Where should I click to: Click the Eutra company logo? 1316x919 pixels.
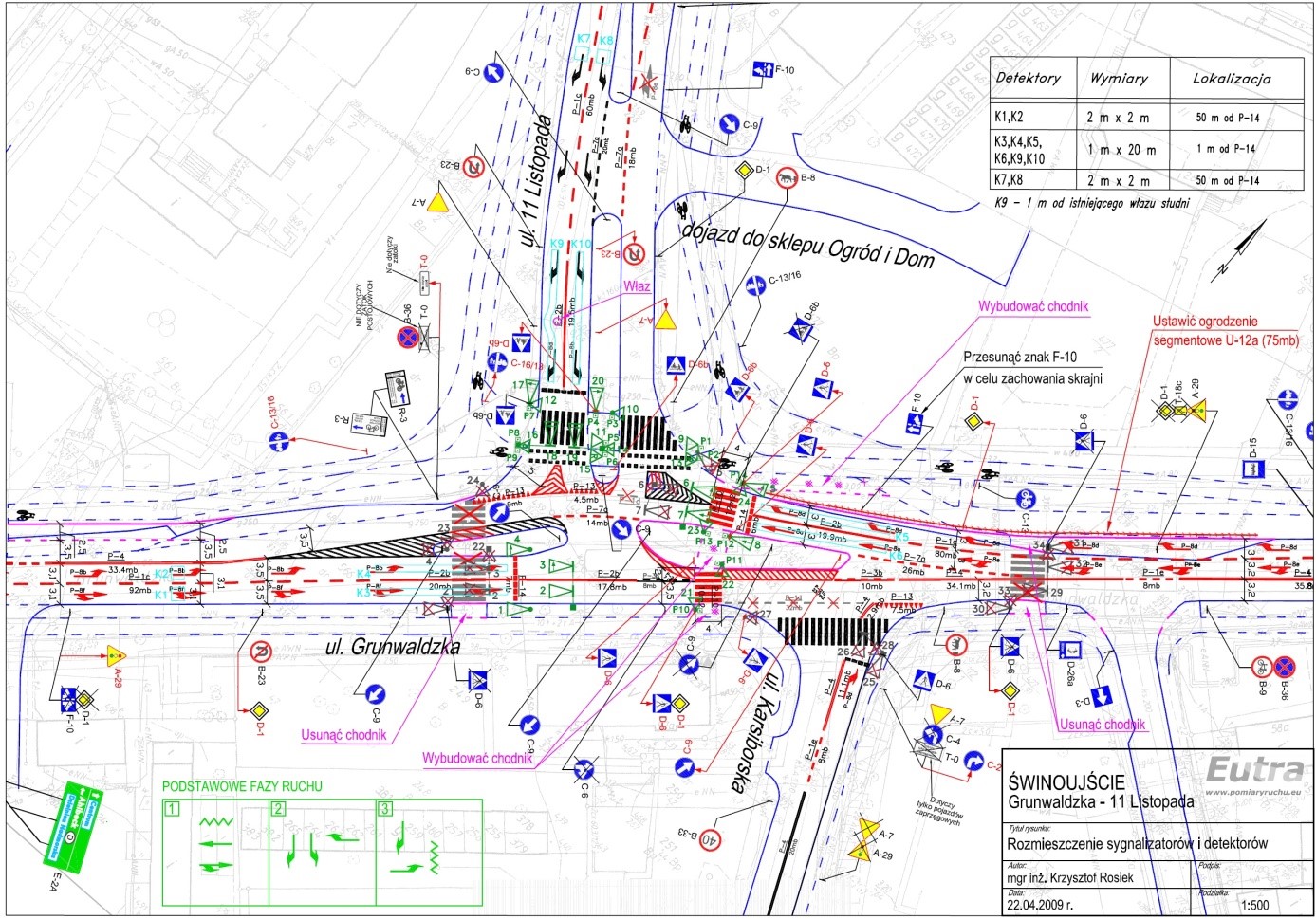tap(1255, 769)
